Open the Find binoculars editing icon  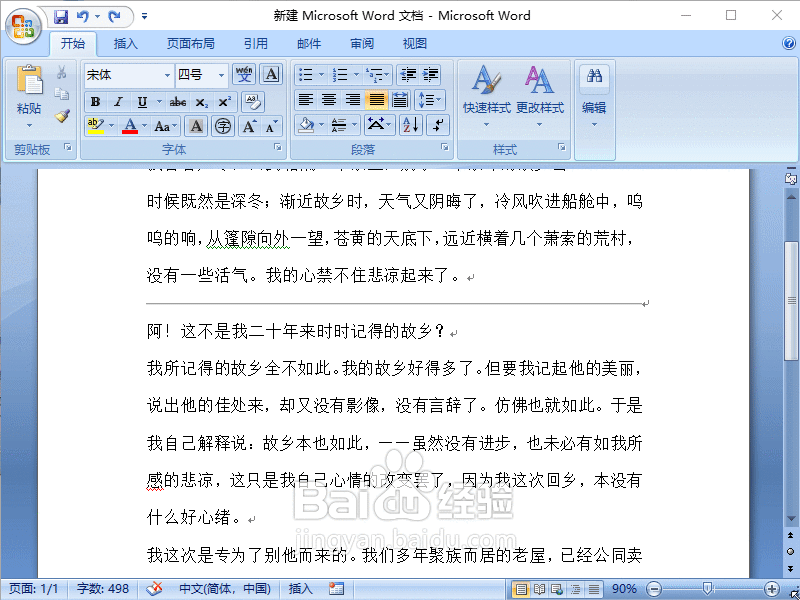[594, 77]
